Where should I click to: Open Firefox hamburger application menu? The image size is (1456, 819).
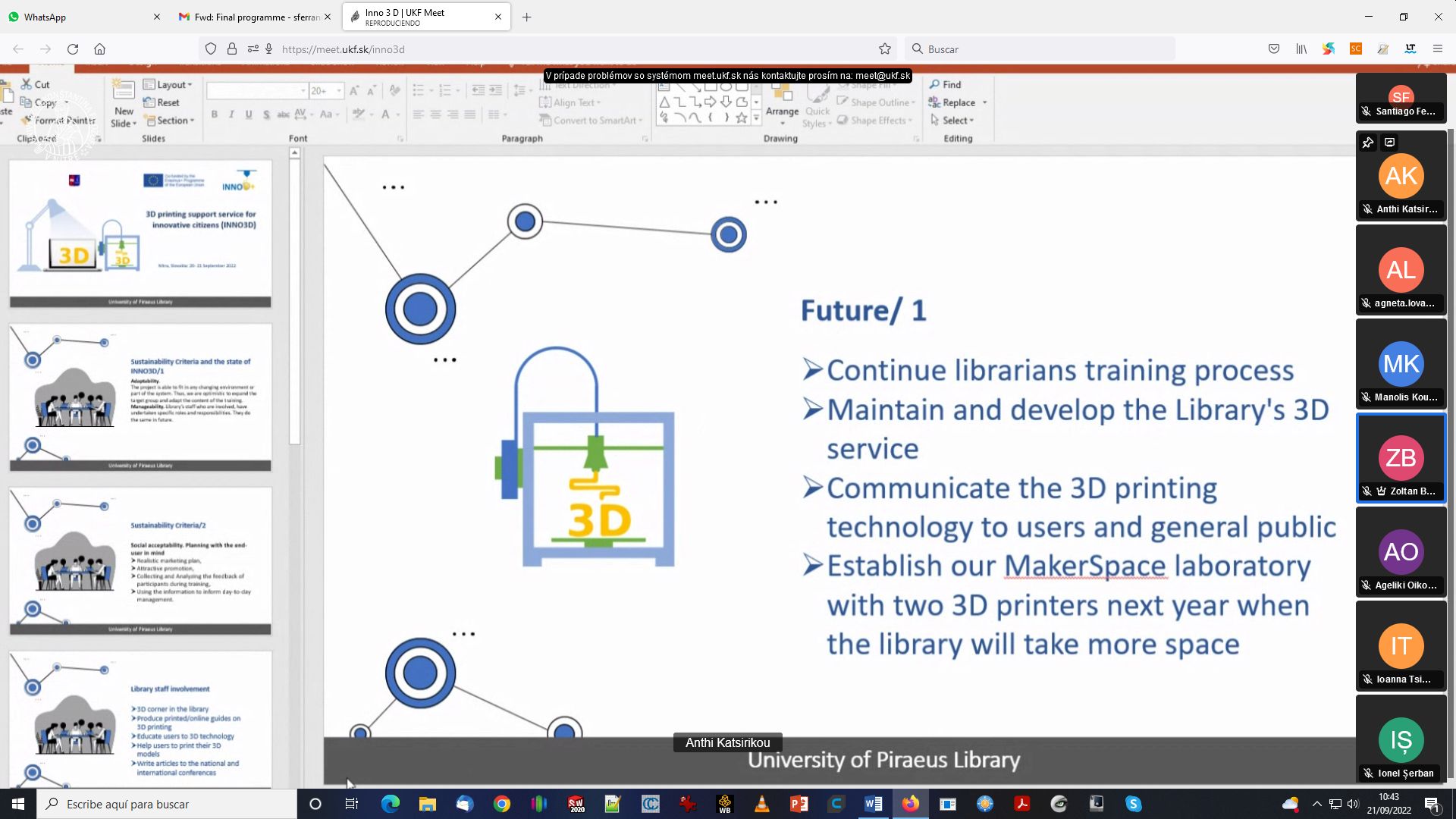pos(1437,49)
